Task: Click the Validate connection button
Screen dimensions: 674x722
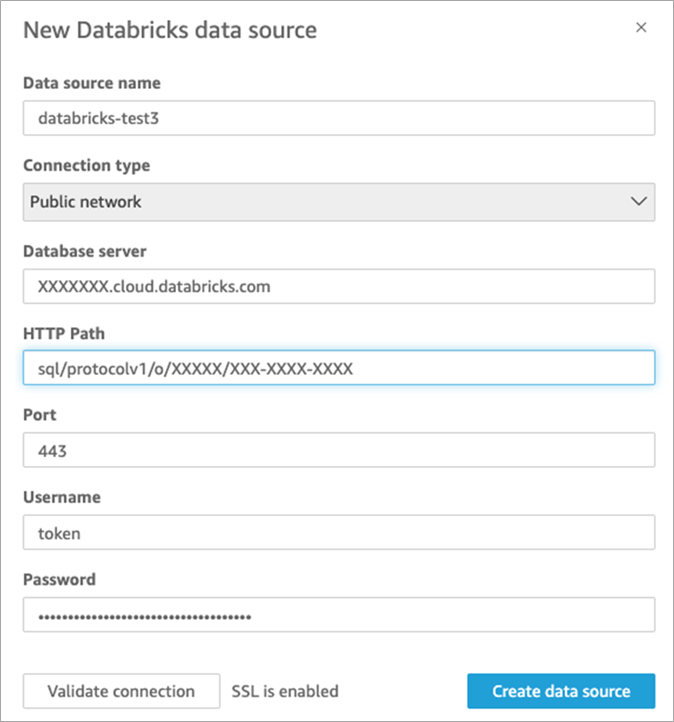Action: coord(122,691)
